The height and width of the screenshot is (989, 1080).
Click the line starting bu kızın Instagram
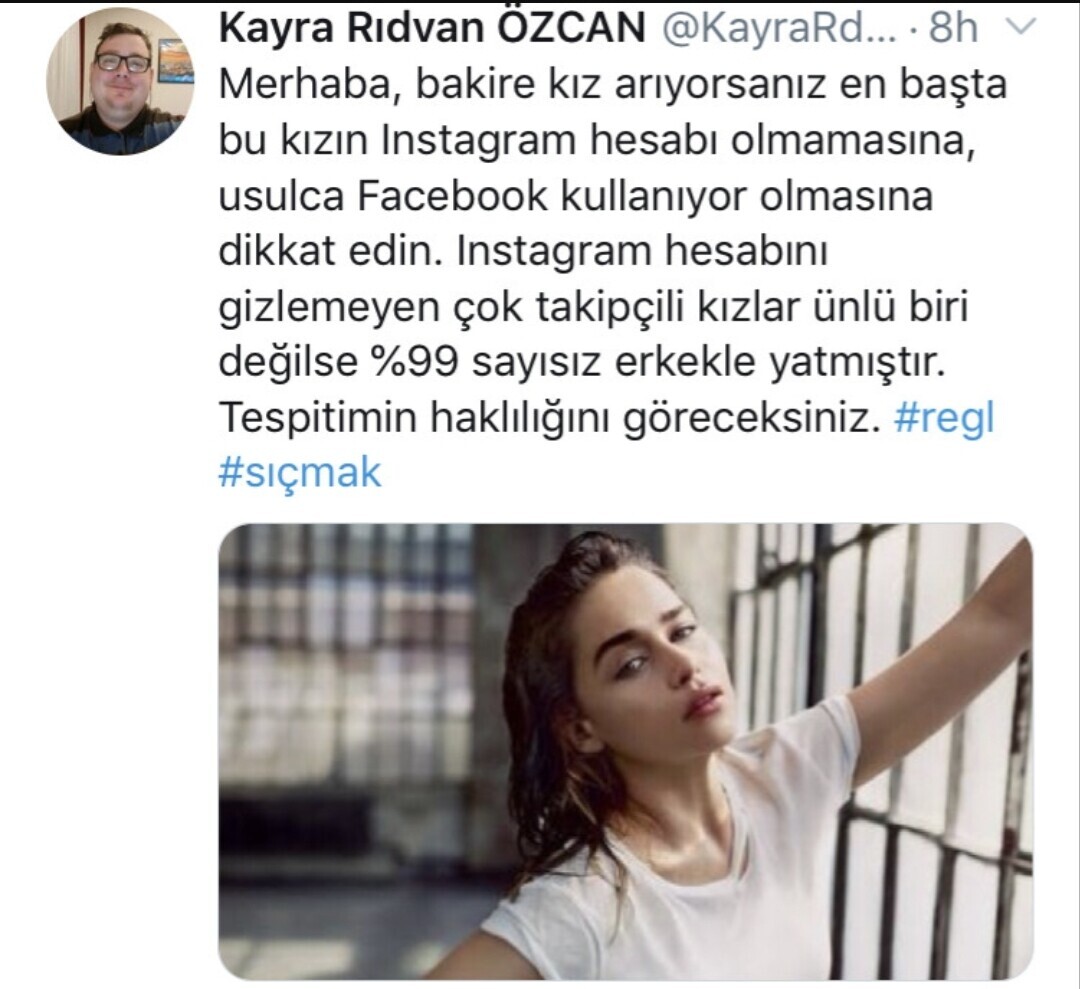(597, 141)
